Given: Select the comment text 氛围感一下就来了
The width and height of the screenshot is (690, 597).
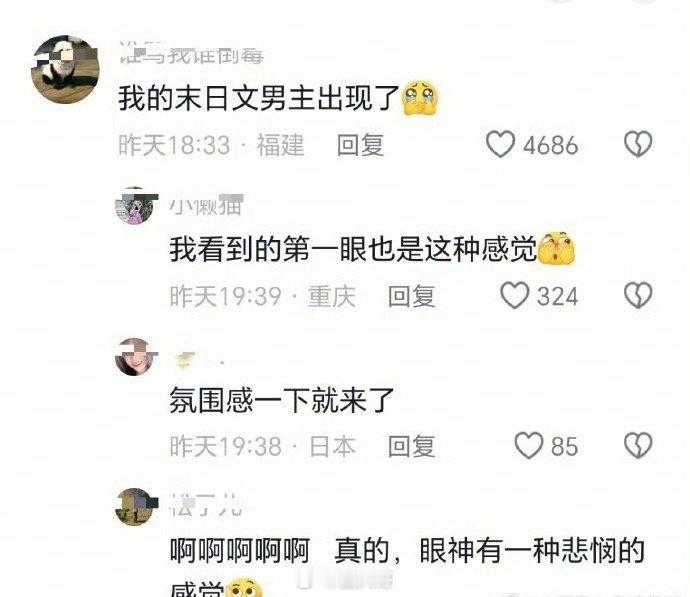Looking at the screenshot, I should [282, 399].
